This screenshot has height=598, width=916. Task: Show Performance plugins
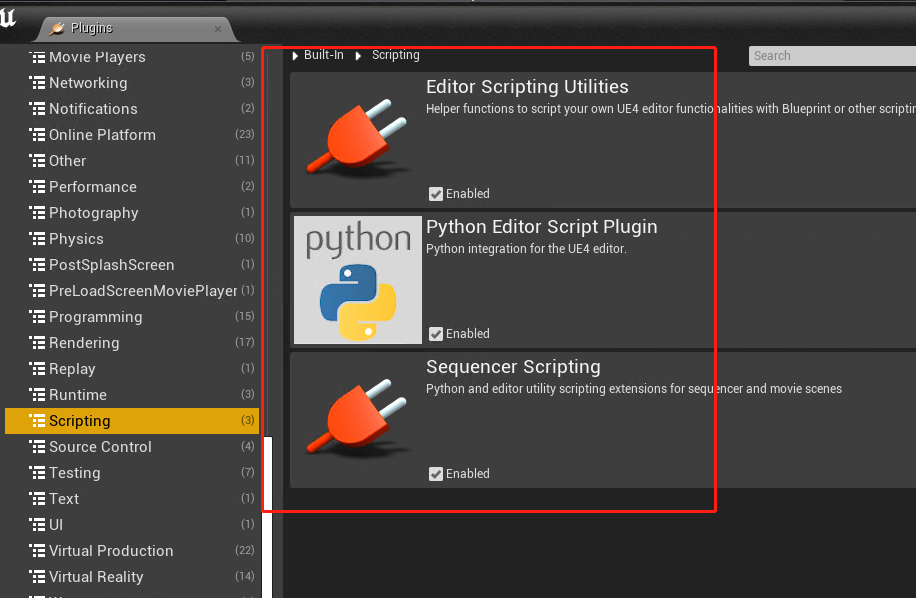(132, 187)
